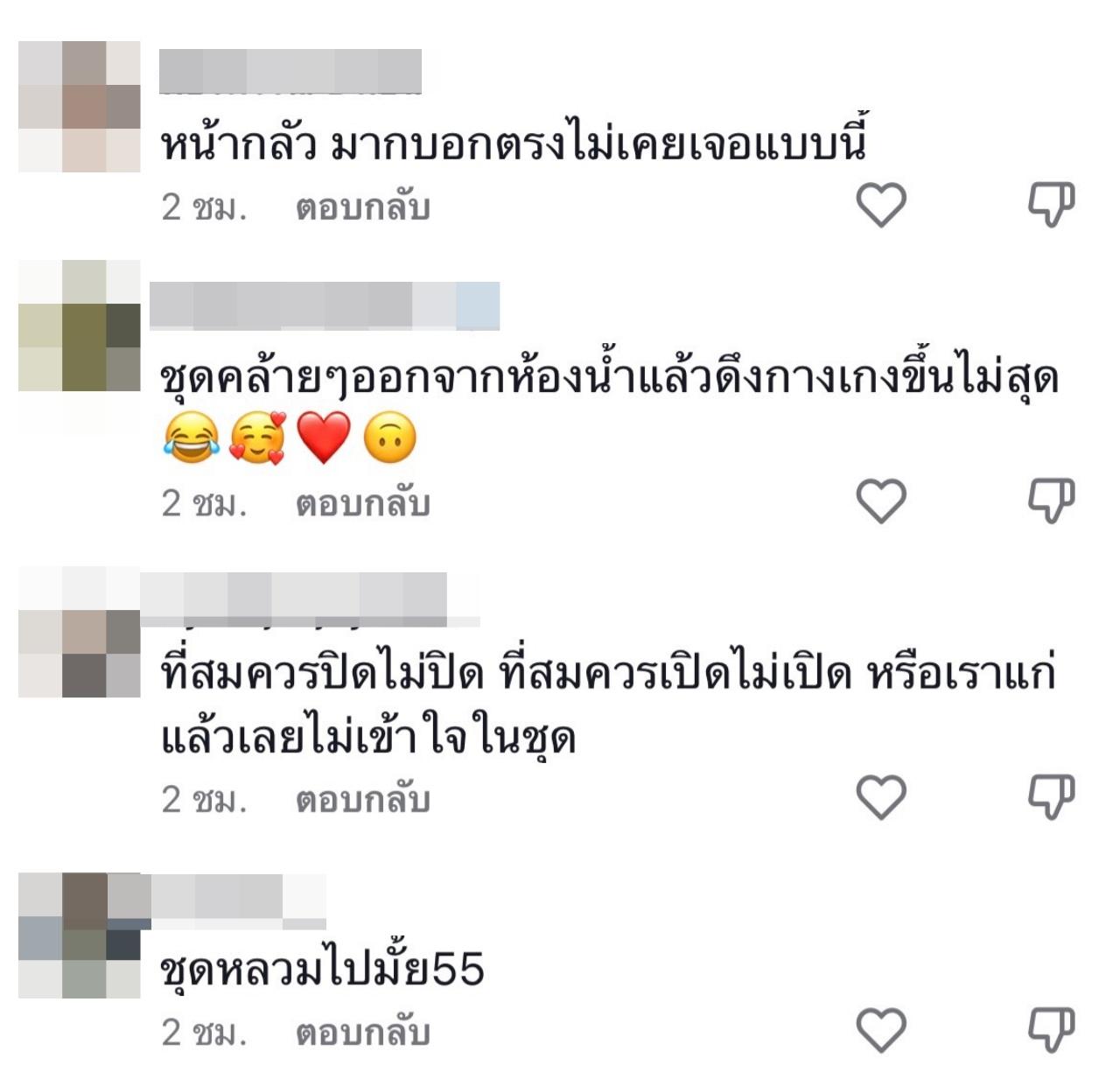Screen dimensions: 1120x1086
Task: Like the ชุดหลวมไปมั้ย55 comment
Action: pos(880,1030)
